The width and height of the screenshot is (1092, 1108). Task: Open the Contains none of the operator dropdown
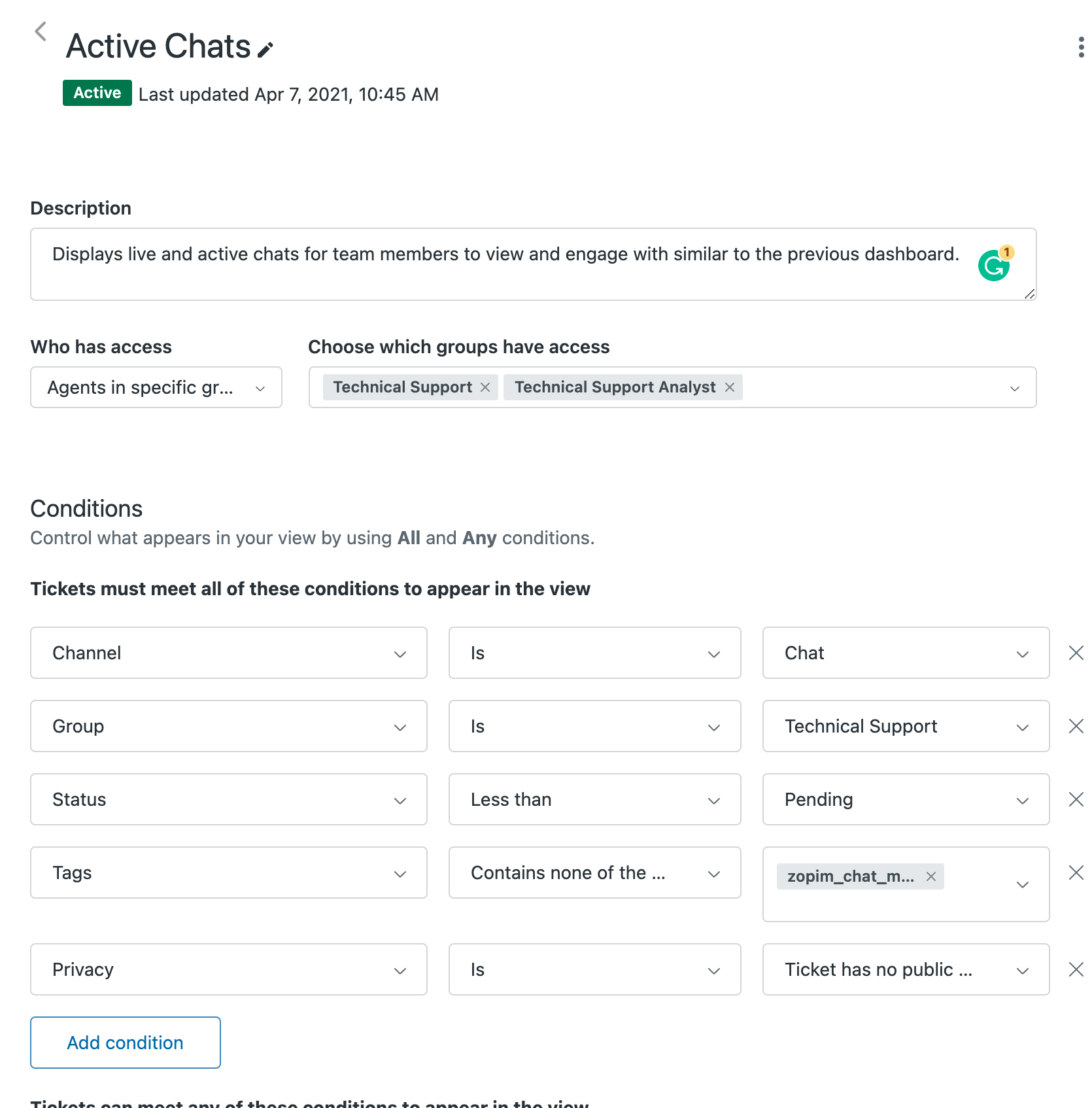594,873
